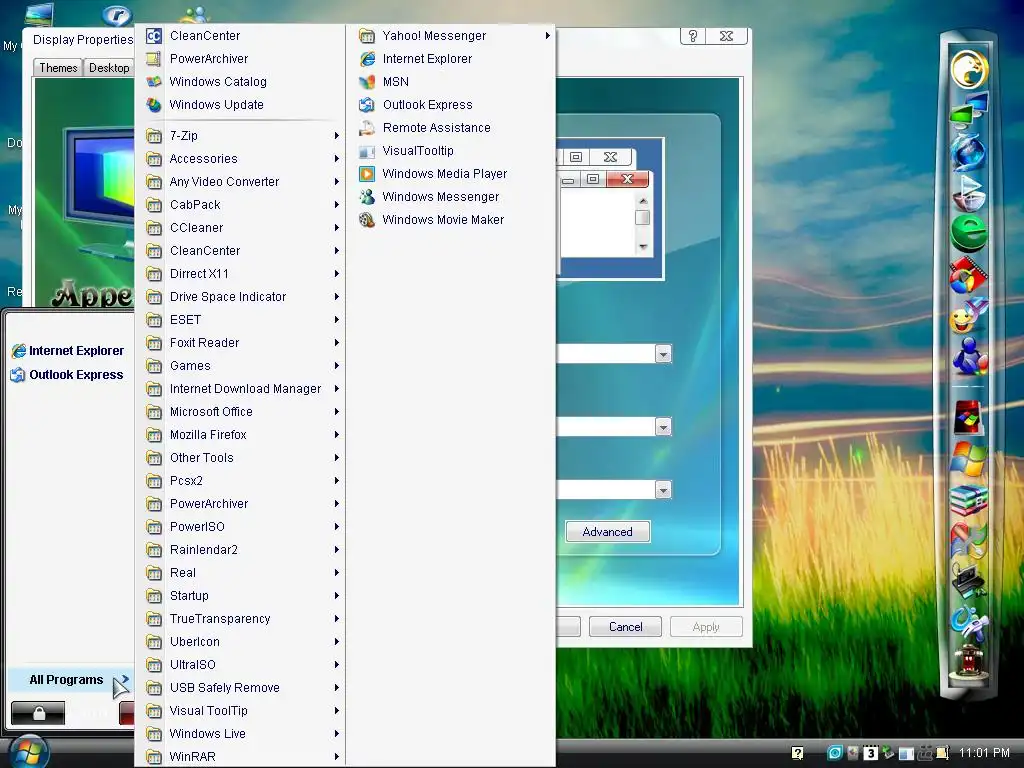Click Cancel in Display Properties
The width and height of the screenshot is (1024, 768).
[625, 627]
